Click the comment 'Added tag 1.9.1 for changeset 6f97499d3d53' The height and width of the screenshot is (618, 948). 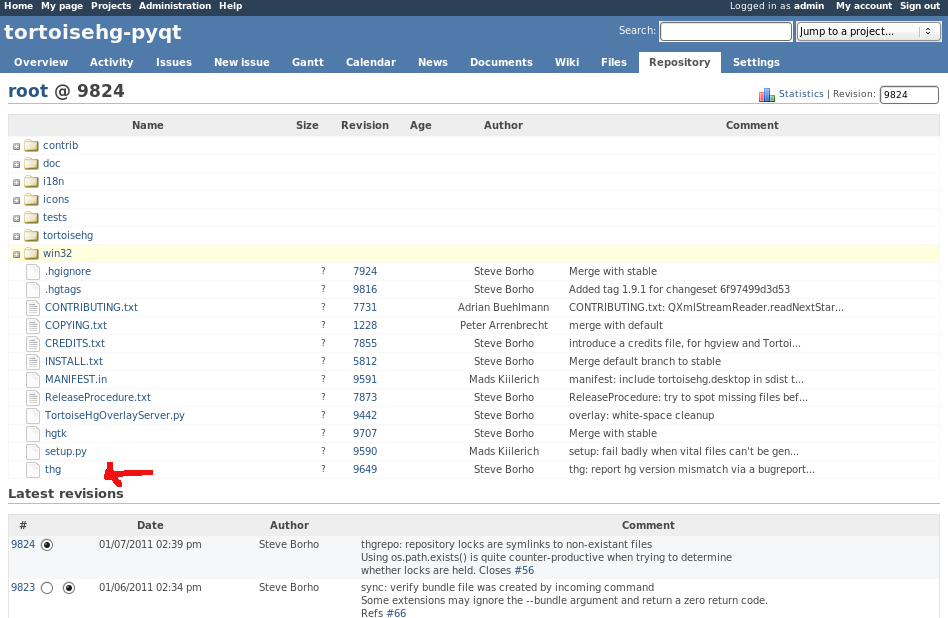(x=680, y=290)
